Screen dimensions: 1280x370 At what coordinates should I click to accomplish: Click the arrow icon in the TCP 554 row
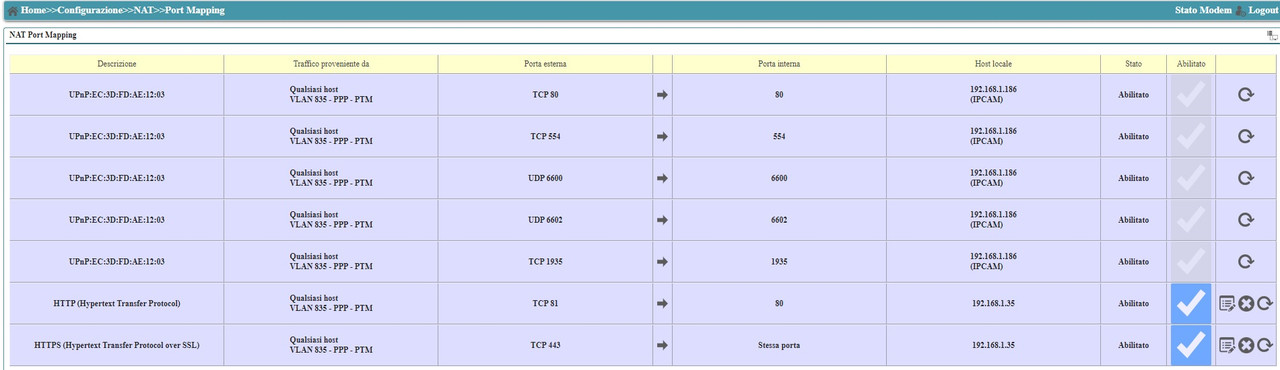pos(662,137)
